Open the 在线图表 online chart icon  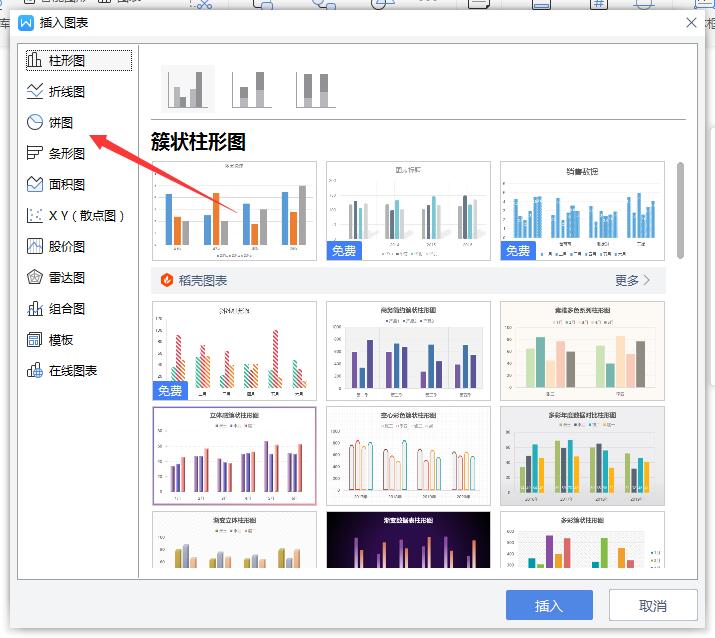35,371
